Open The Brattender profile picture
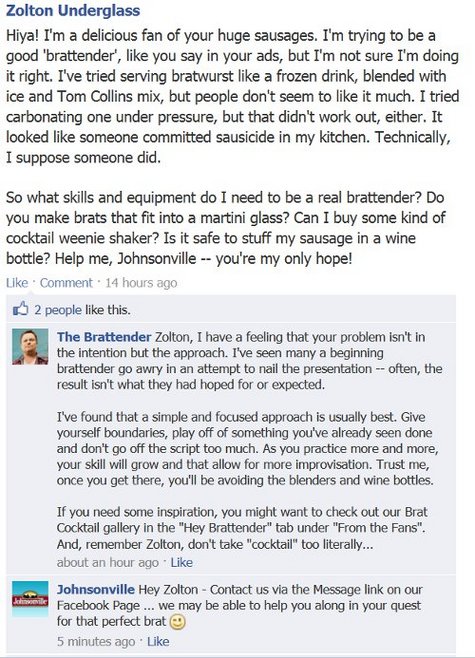This screenshot has width=475, height=658. [30, 346]
